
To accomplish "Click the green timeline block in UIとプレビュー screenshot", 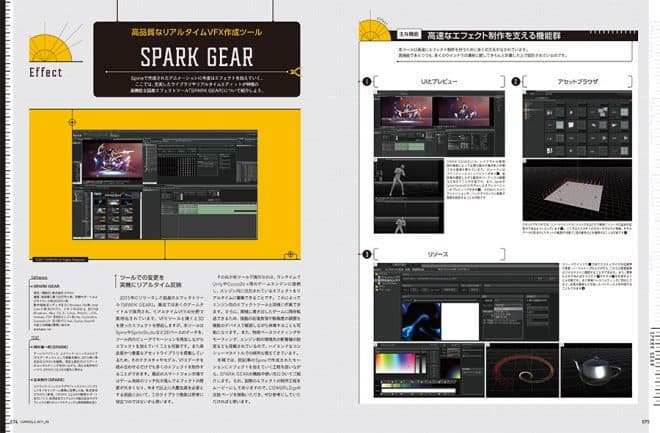I will 410,146.
